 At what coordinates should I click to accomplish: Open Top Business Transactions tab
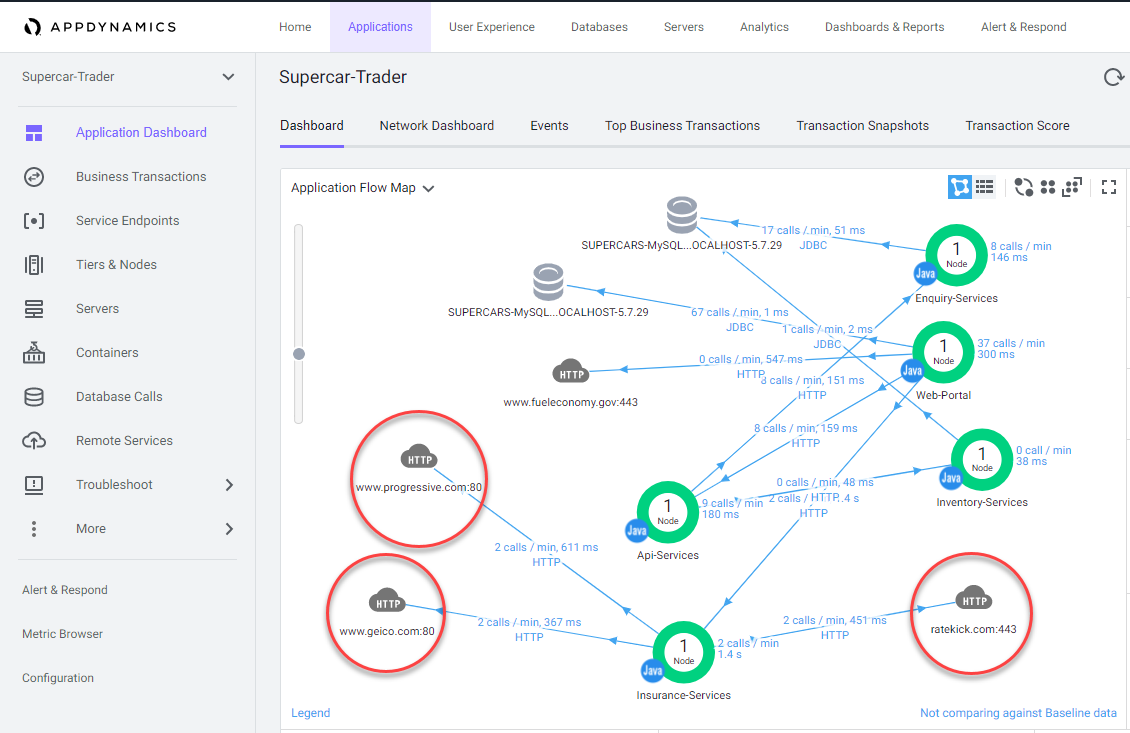tap(682, 125)
